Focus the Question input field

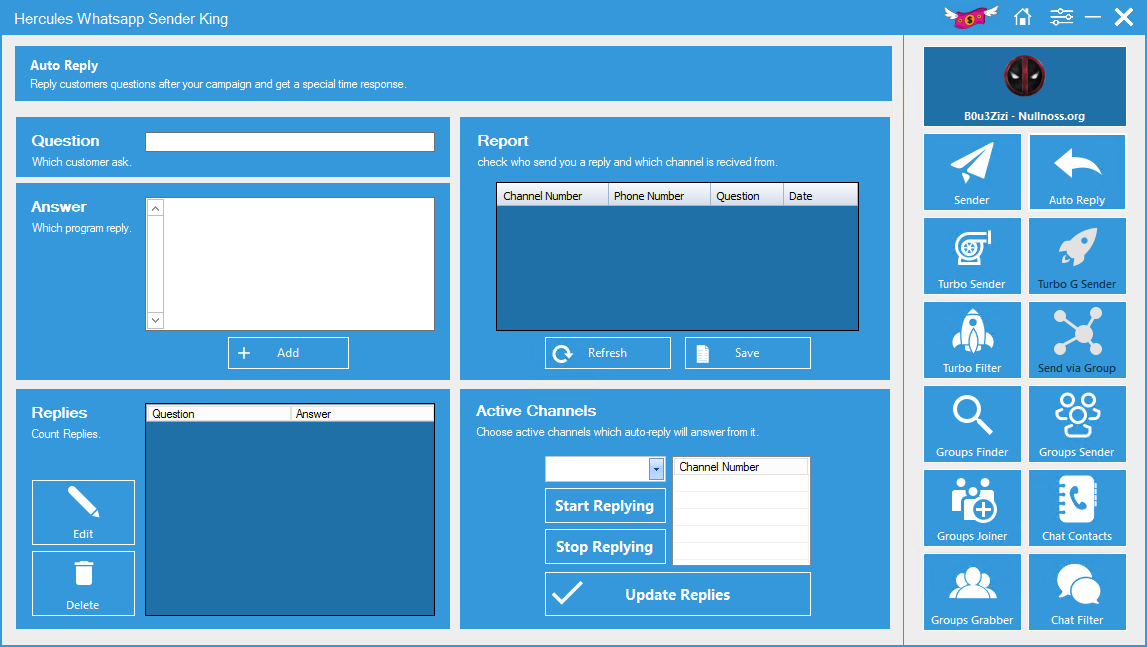[x=290, y=142]
